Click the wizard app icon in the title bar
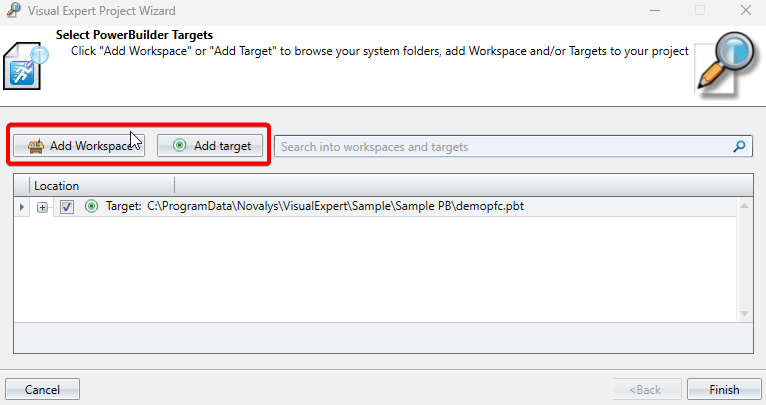766x405 pixels. click(14, 10)
